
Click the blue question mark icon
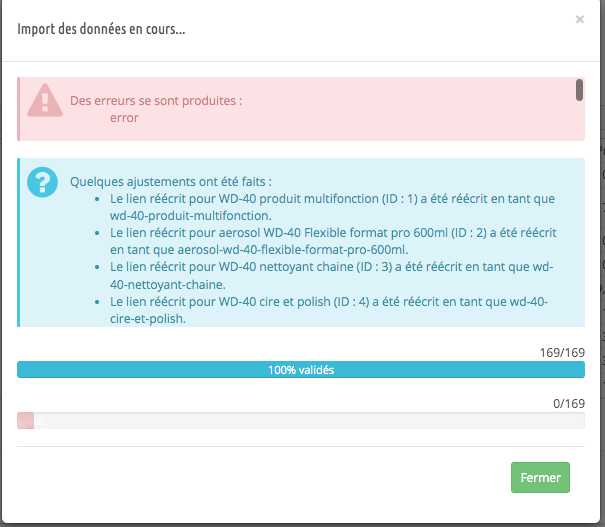pyautogui.click(x=43, y=181)
